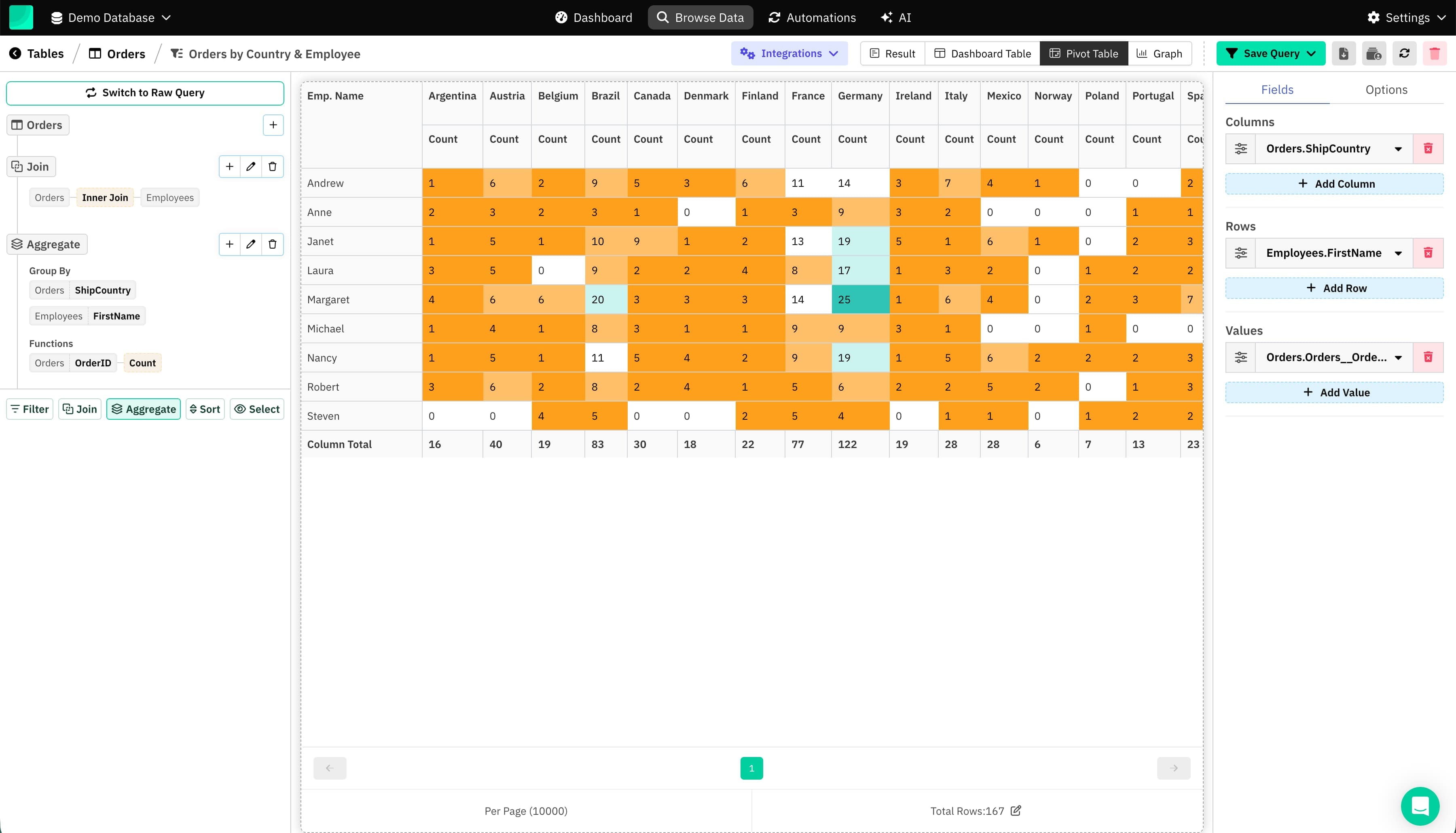Open the Demo Database selector
The height and width of the screenshot is (833, 1456).
point(111,17)
